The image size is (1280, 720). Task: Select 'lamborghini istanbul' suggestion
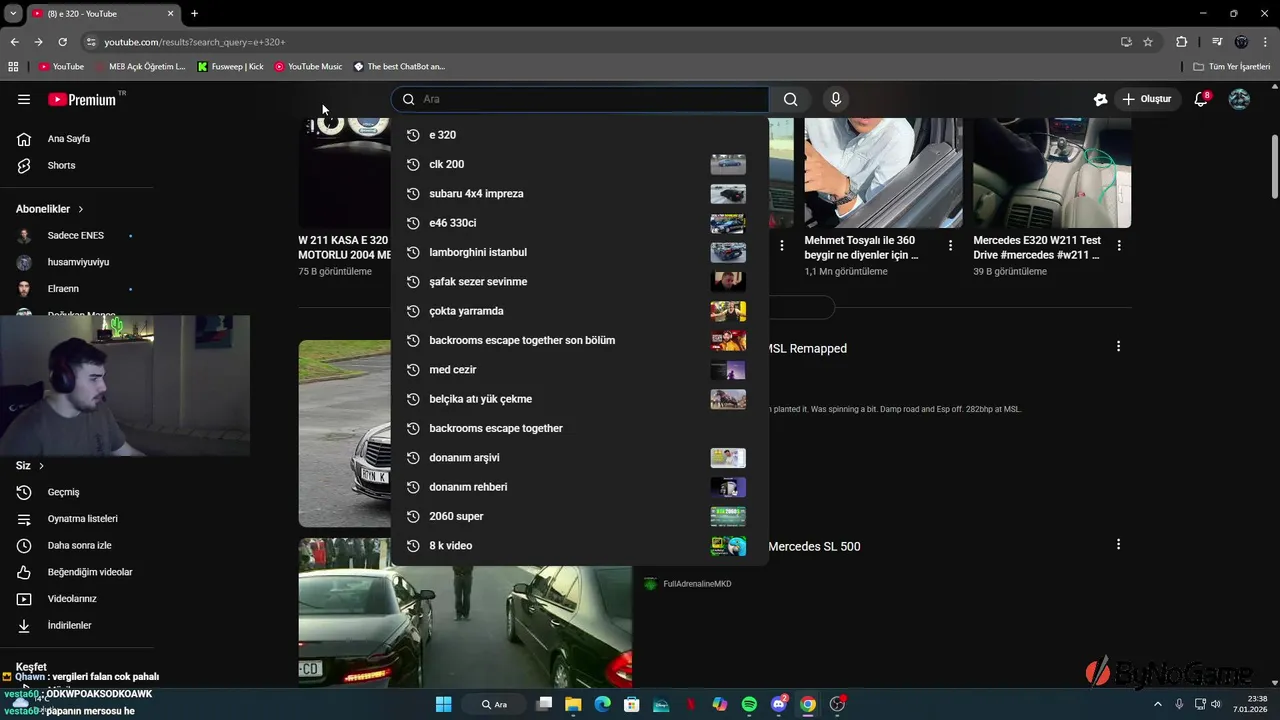580,252
